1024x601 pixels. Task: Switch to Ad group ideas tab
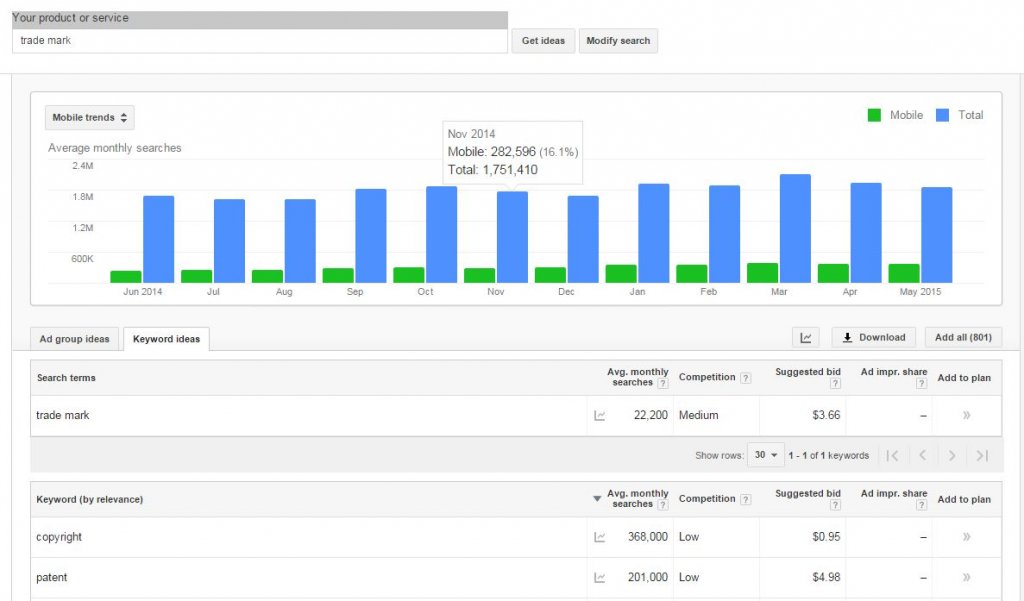pyautogui.click(x=76, y=339)
